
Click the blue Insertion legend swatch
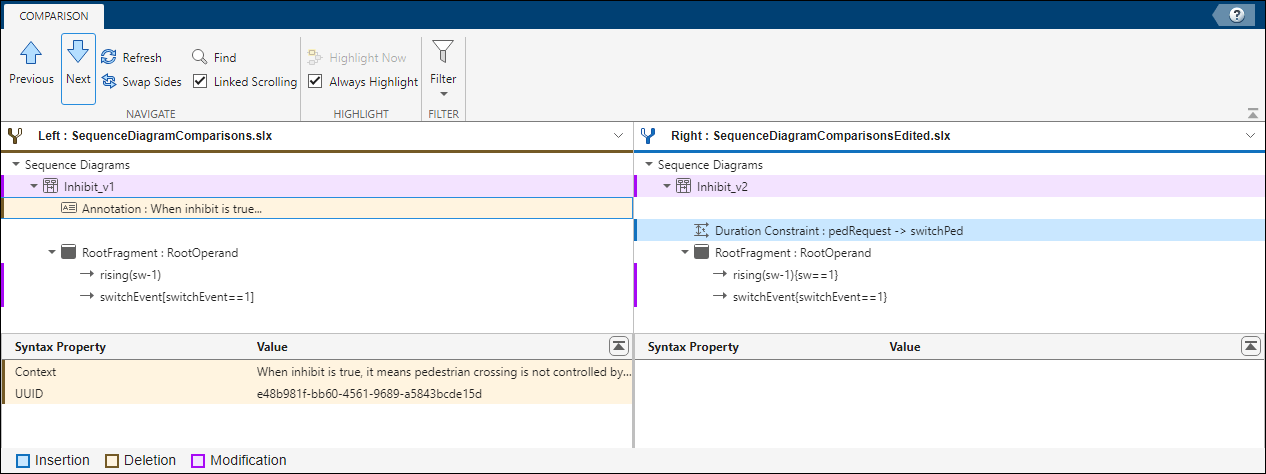tap(22, 461)
